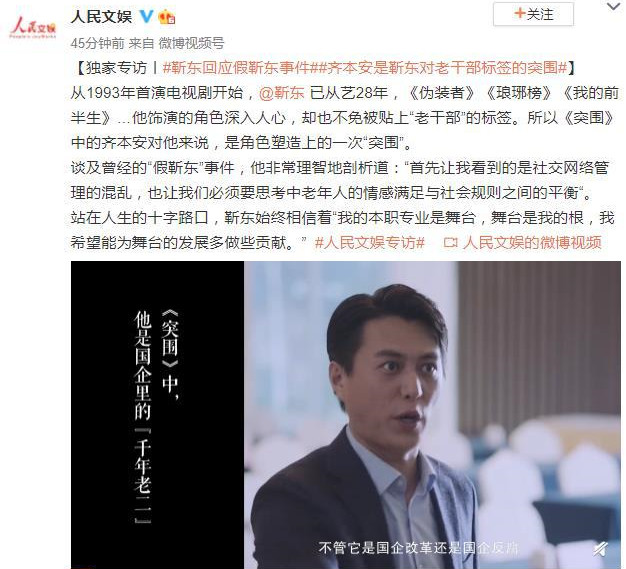Open the @靳东 mention link
The width and height of the screenshot is (626, 569).
(x=281, y=93)
